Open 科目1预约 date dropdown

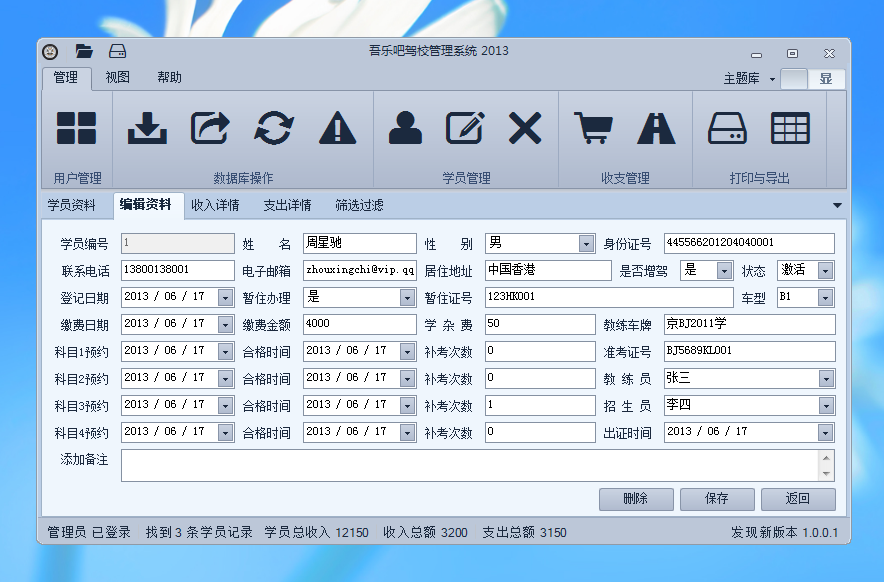pyautogui.click(x=226, y=352)
